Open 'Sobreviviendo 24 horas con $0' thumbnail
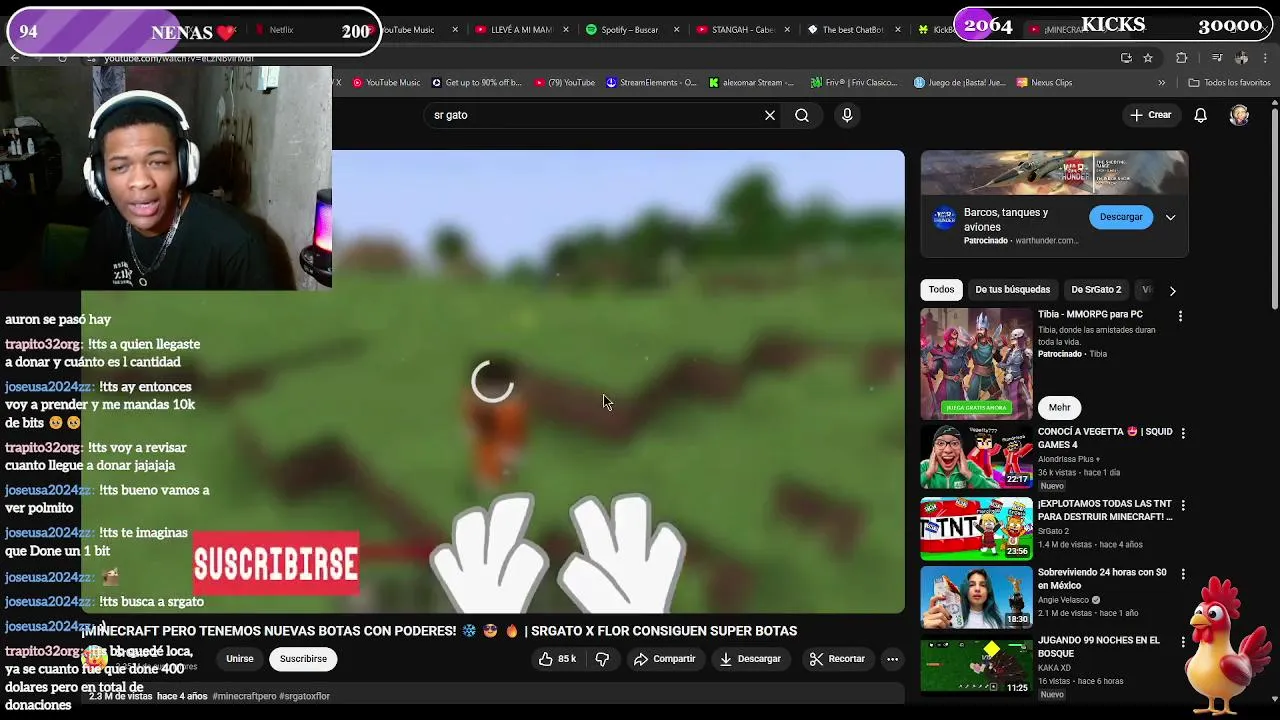 (x=976, y=597)
